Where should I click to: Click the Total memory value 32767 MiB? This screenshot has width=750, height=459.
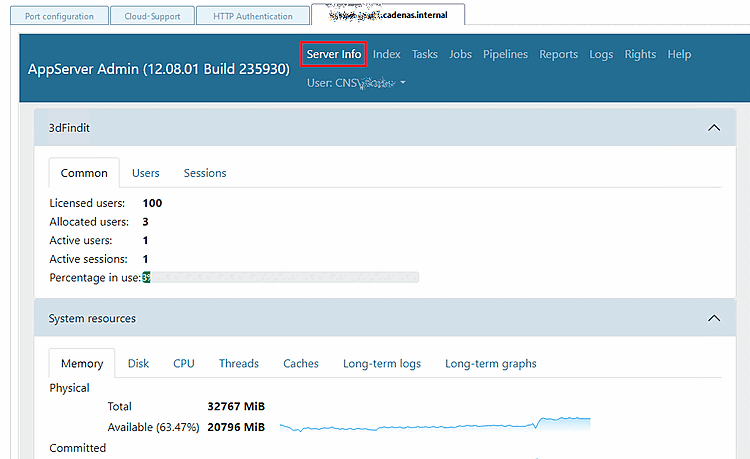pos(236,406)
